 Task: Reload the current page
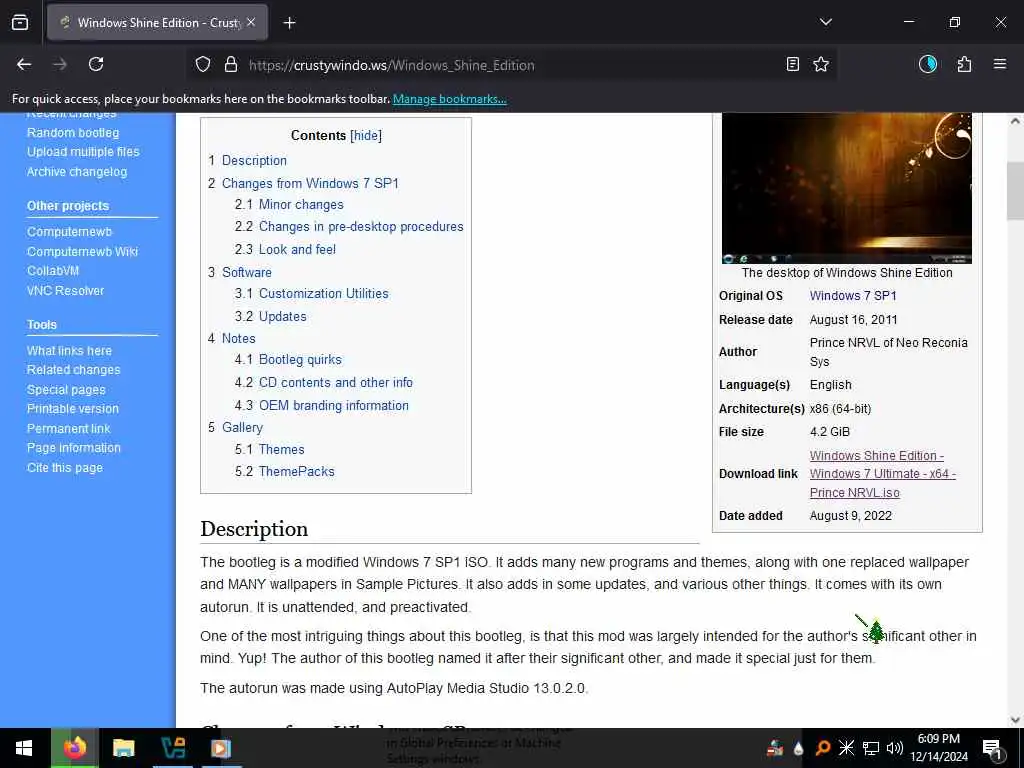[96, 64]
